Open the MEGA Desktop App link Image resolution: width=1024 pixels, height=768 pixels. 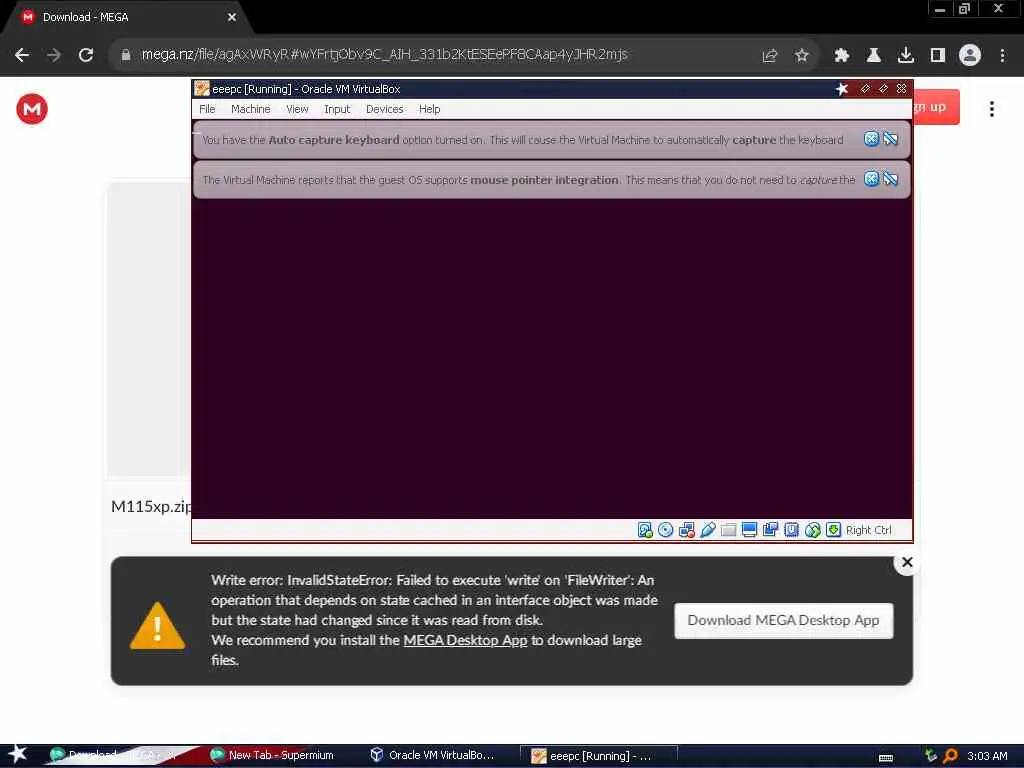coord(465,640)
